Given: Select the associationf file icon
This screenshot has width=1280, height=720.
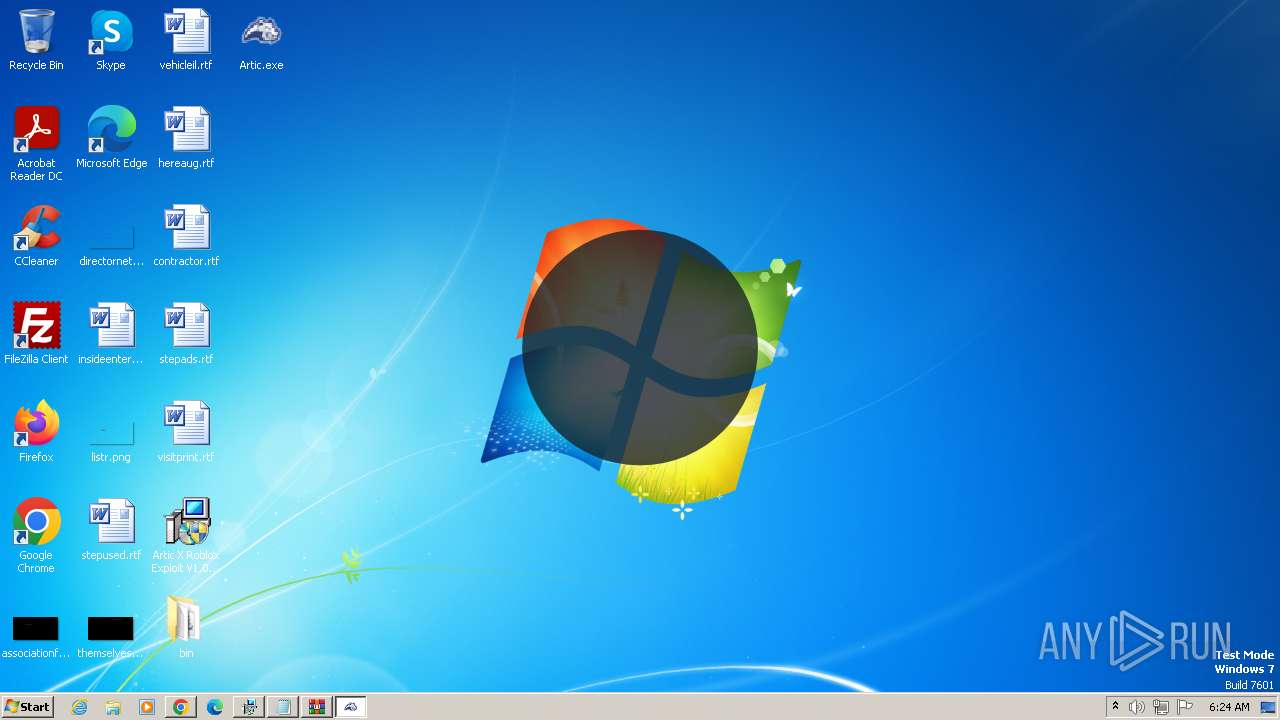Looking at the screenshot, I should [x=36, y=636].
